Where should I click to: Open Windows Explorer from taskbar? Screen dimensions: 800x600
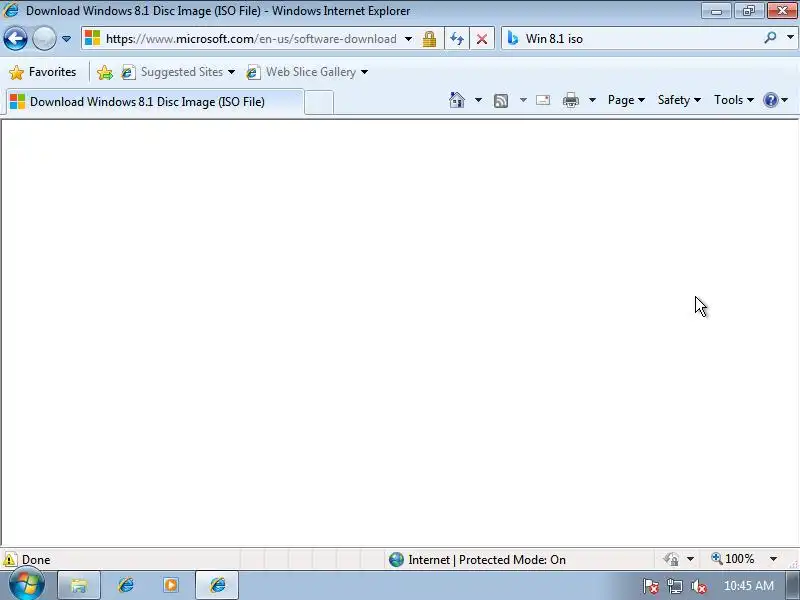79,585
